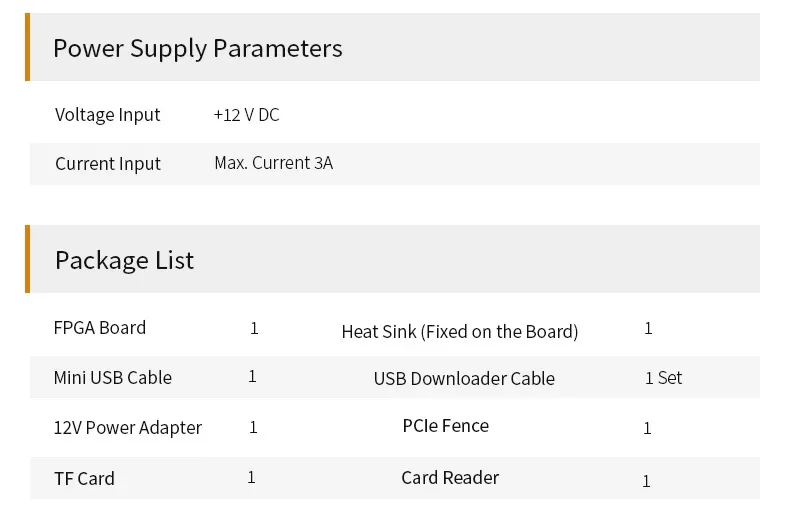This screenshot has width=790, height=524.
Task: Click the Card Reader item
Action: (450, 478)
